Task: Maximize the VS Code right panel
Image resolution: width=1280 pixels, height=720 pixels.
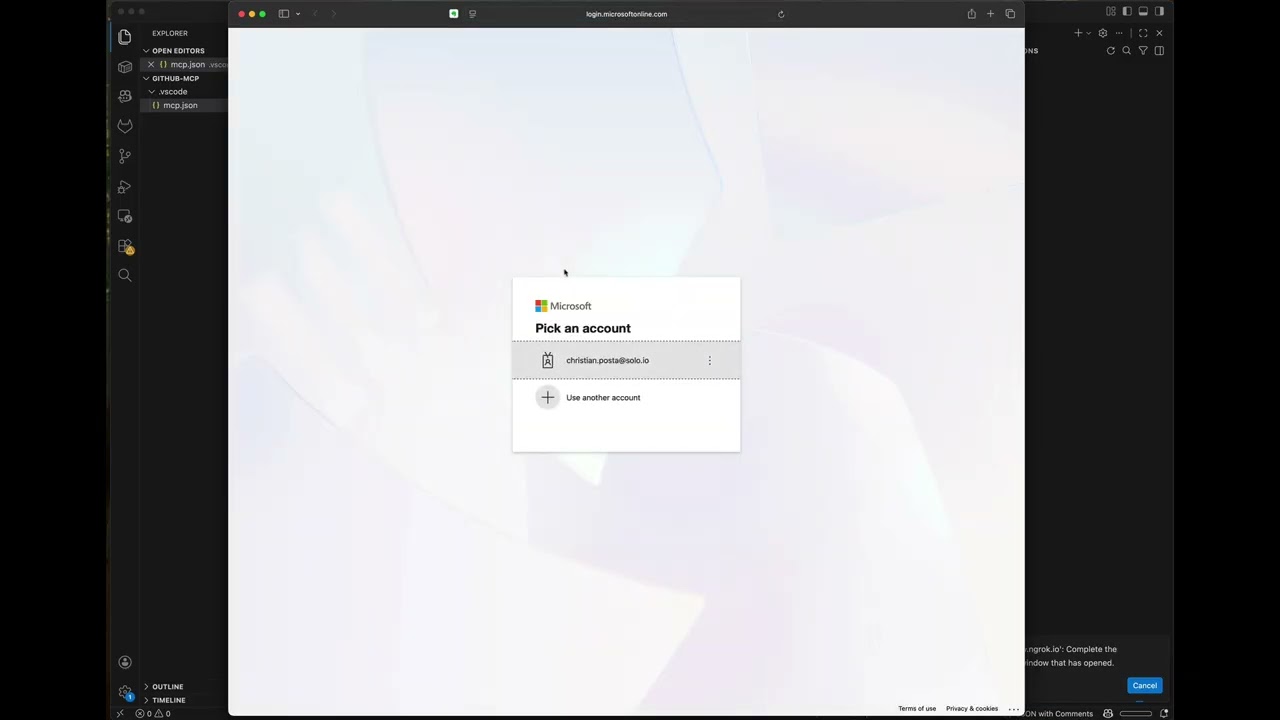Action: pyautogui.click(x=1143, y=33)
